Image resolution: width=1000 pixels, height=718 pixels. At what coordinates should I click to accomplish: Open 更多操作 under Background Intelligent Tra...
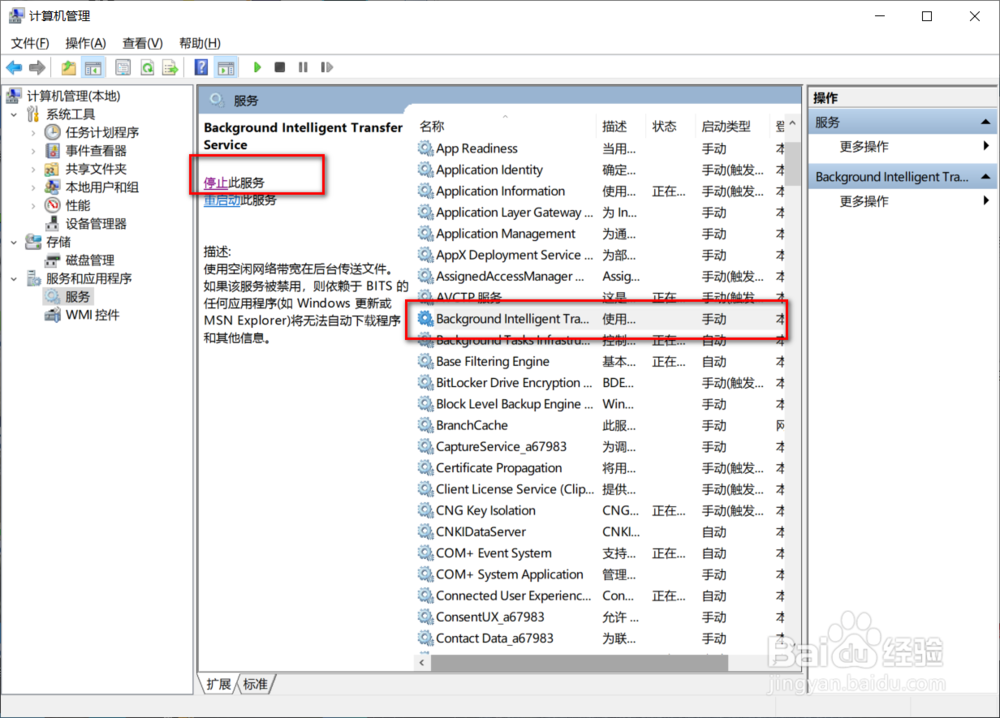pos(864,201)
